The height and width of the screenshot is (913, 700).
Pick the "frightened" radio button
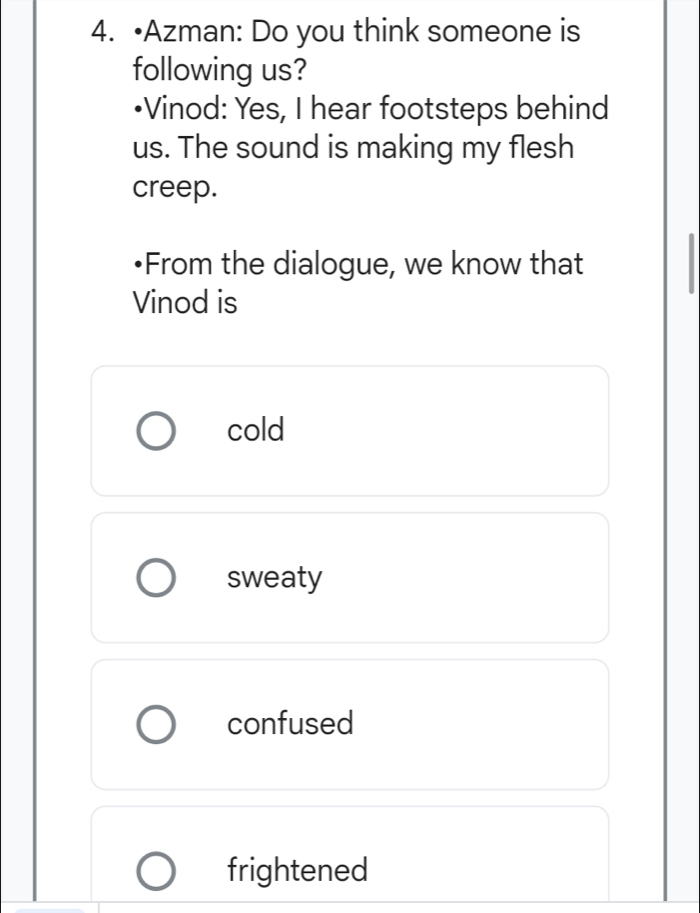click(x=155, y=870)
